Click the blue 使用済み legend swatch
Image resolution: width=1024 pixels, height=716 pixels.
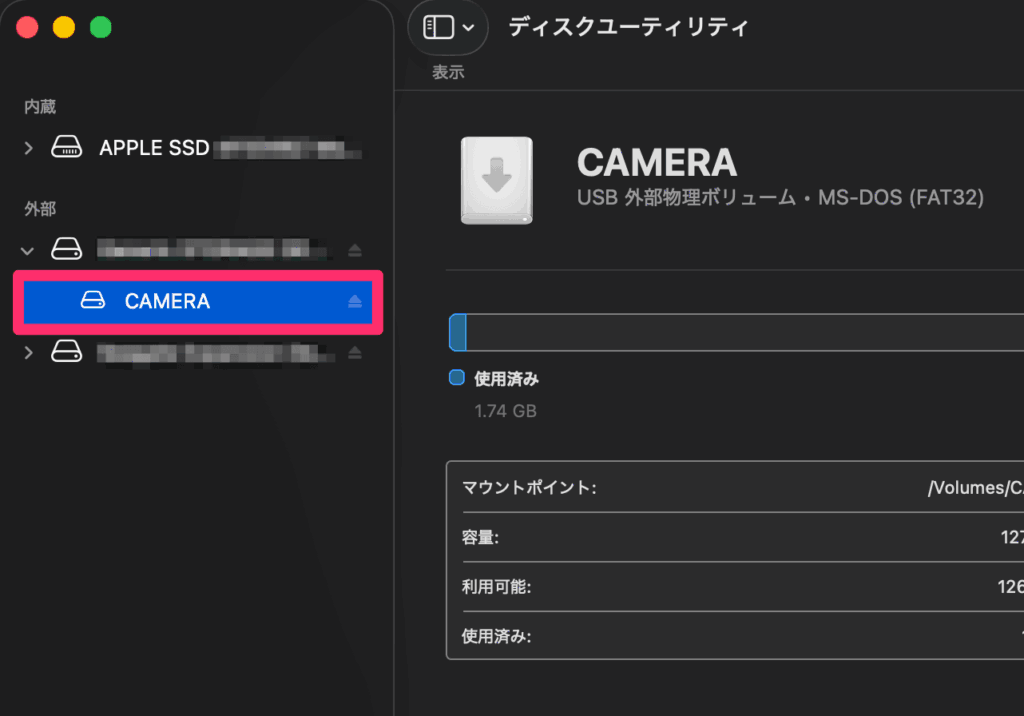click(457, 378)
